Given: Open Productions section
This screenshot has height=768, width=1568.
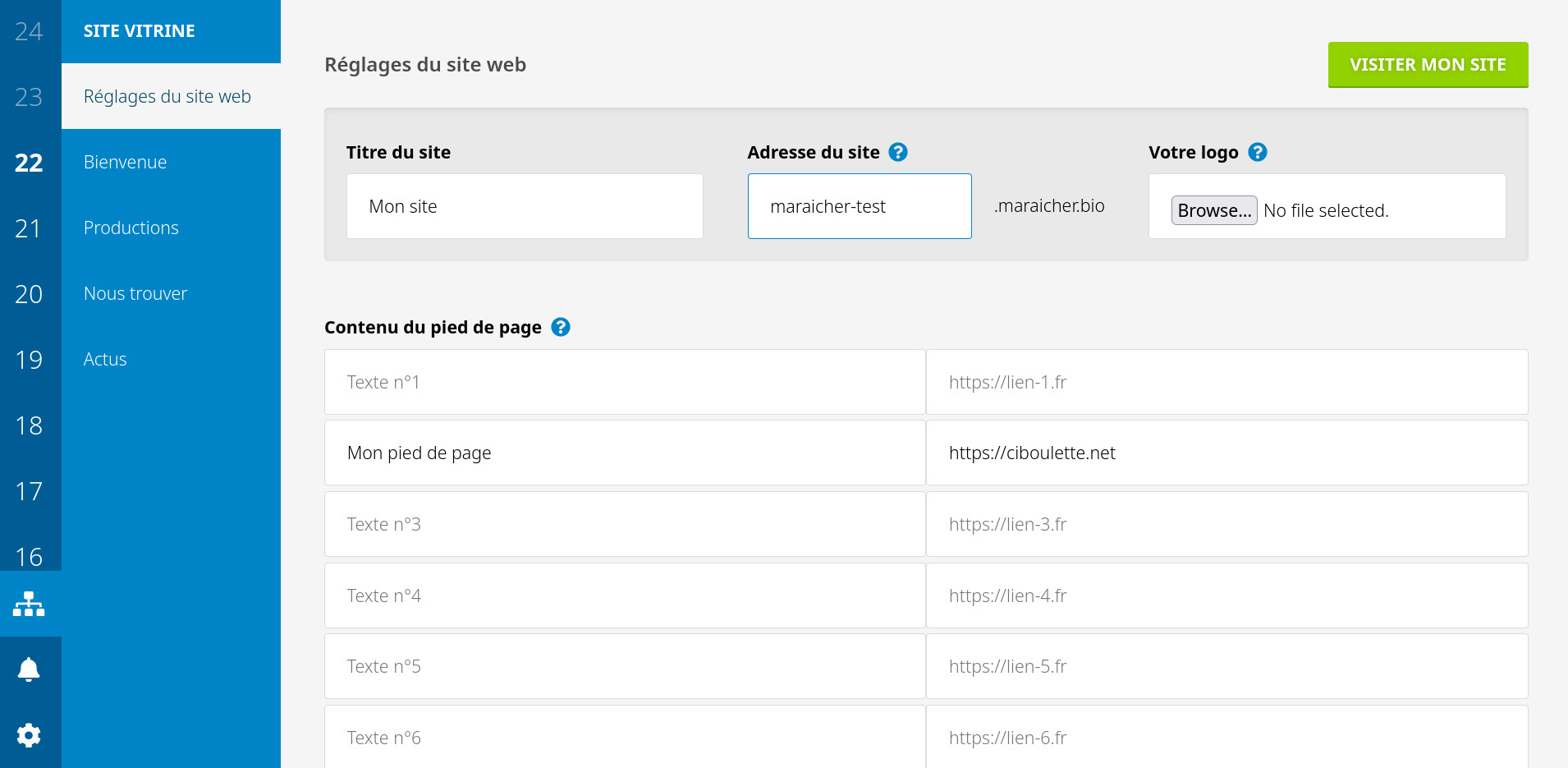Looking at the screenshot, I should pyautogui.click(x=131, y=228).
